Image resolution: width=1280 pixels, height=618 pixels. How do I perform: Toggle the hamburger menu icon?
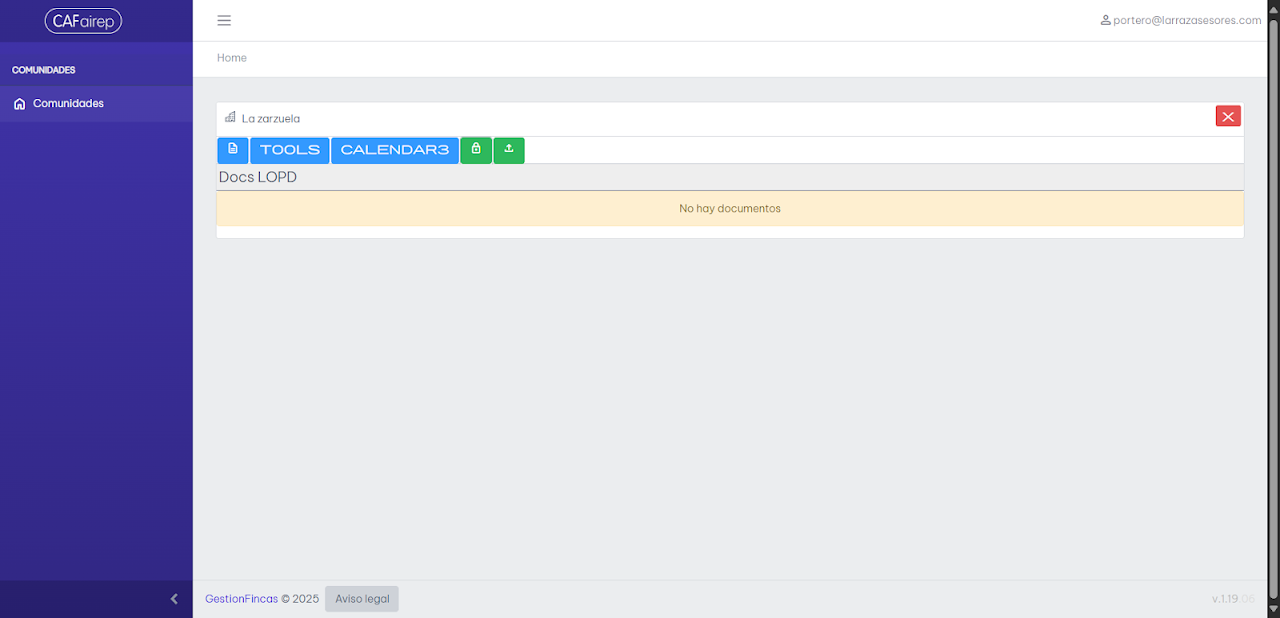point(224,20)
